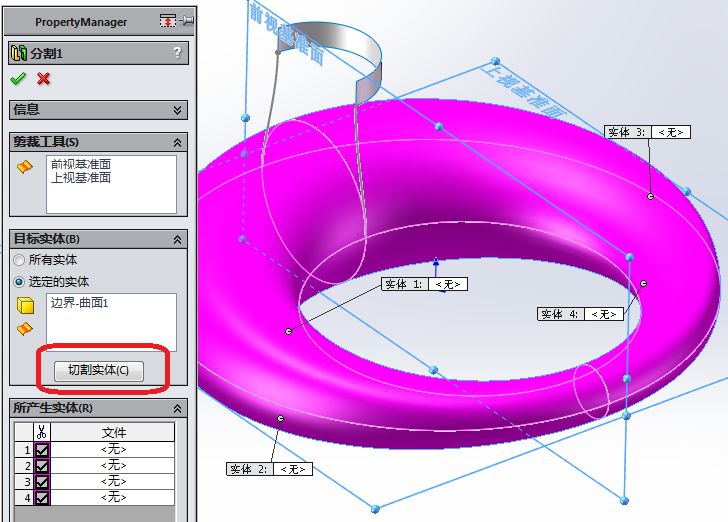The width and height of the screenshot is (728, 522).
Task: Click the yellow solid body icon
Action: (x=26, y=305)
